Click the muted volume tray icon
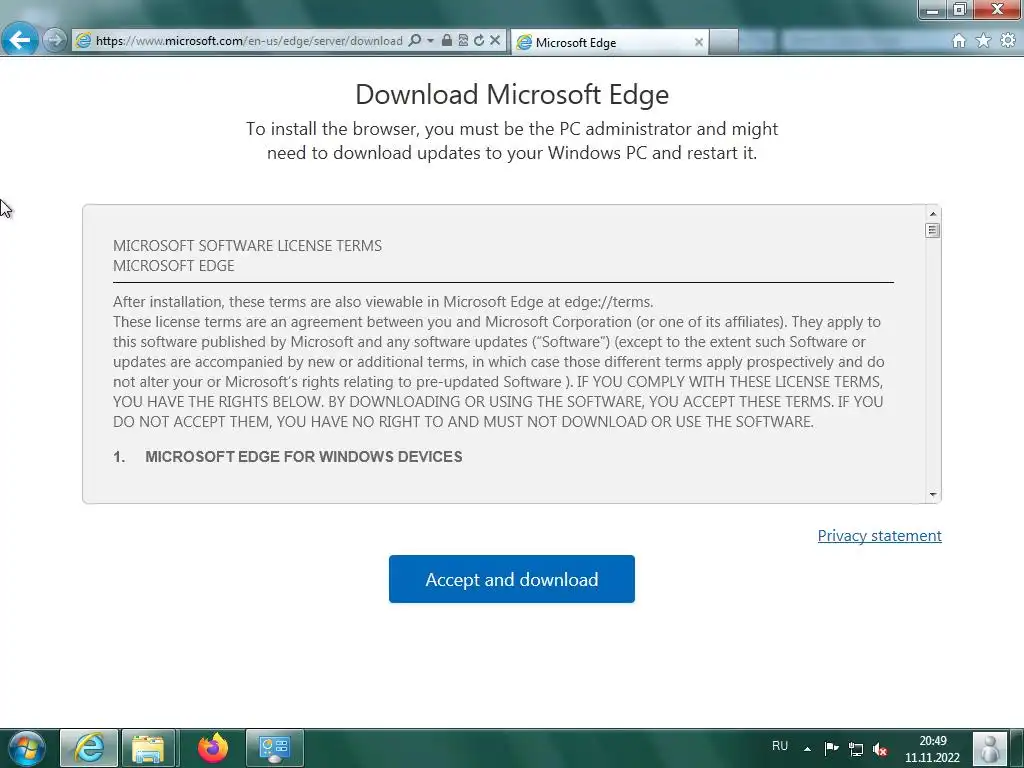The width and height of the screenshot is (1024, 768). pos(880,749)
